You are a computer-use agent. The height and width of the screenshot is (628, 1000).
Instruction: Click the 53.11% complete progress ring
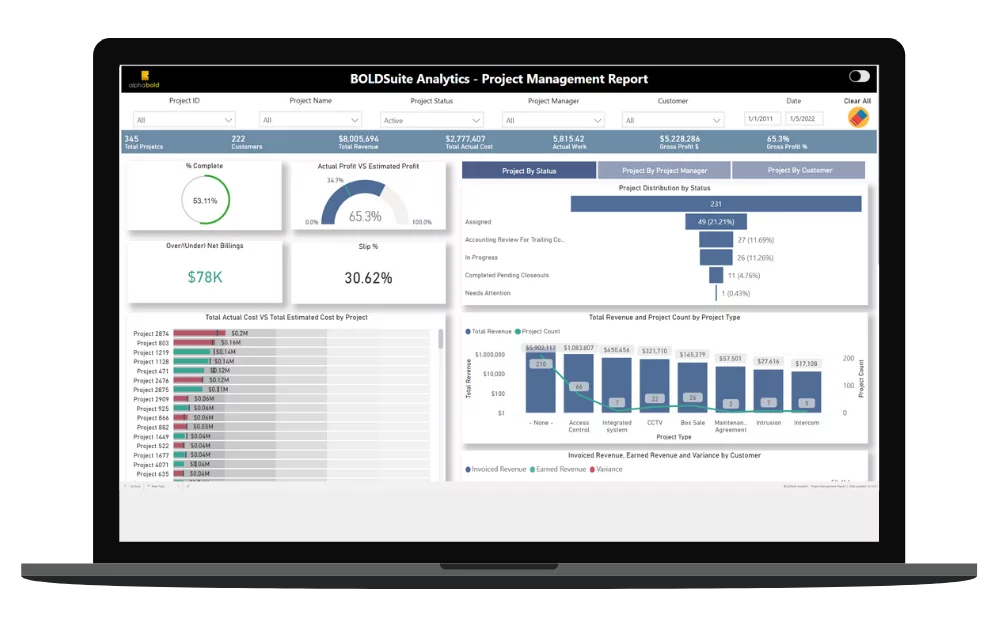(205, 200)
